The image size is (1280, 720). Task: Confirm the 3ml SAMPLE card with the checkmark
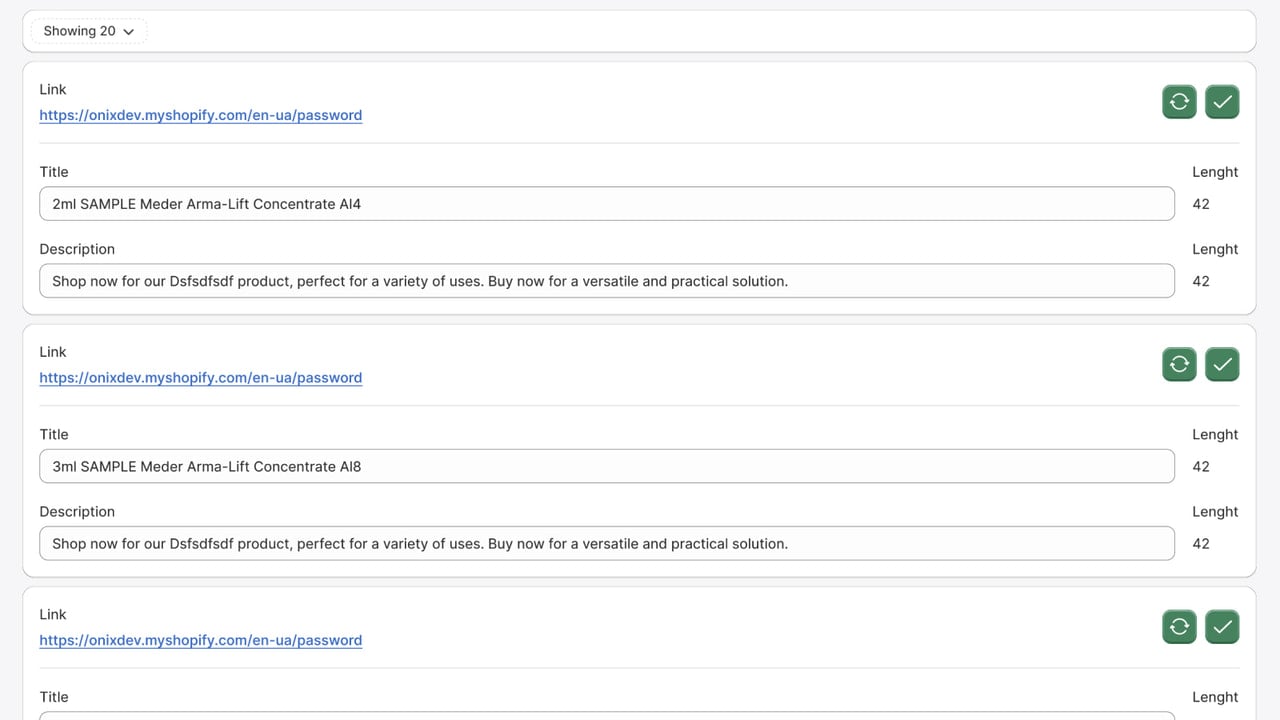click(1222, 364)
